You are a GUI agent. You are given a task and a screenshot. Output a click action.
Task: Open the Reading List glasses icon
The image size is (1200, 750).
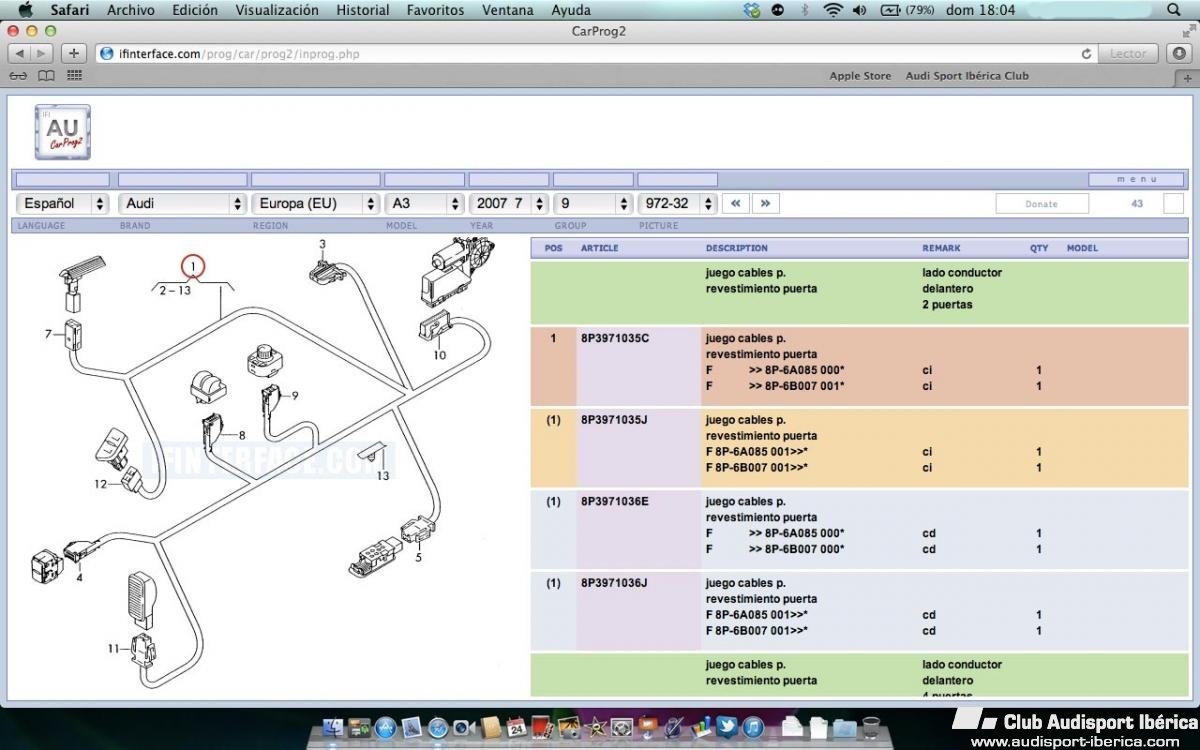pyautogui.click(x=18, y=76)
